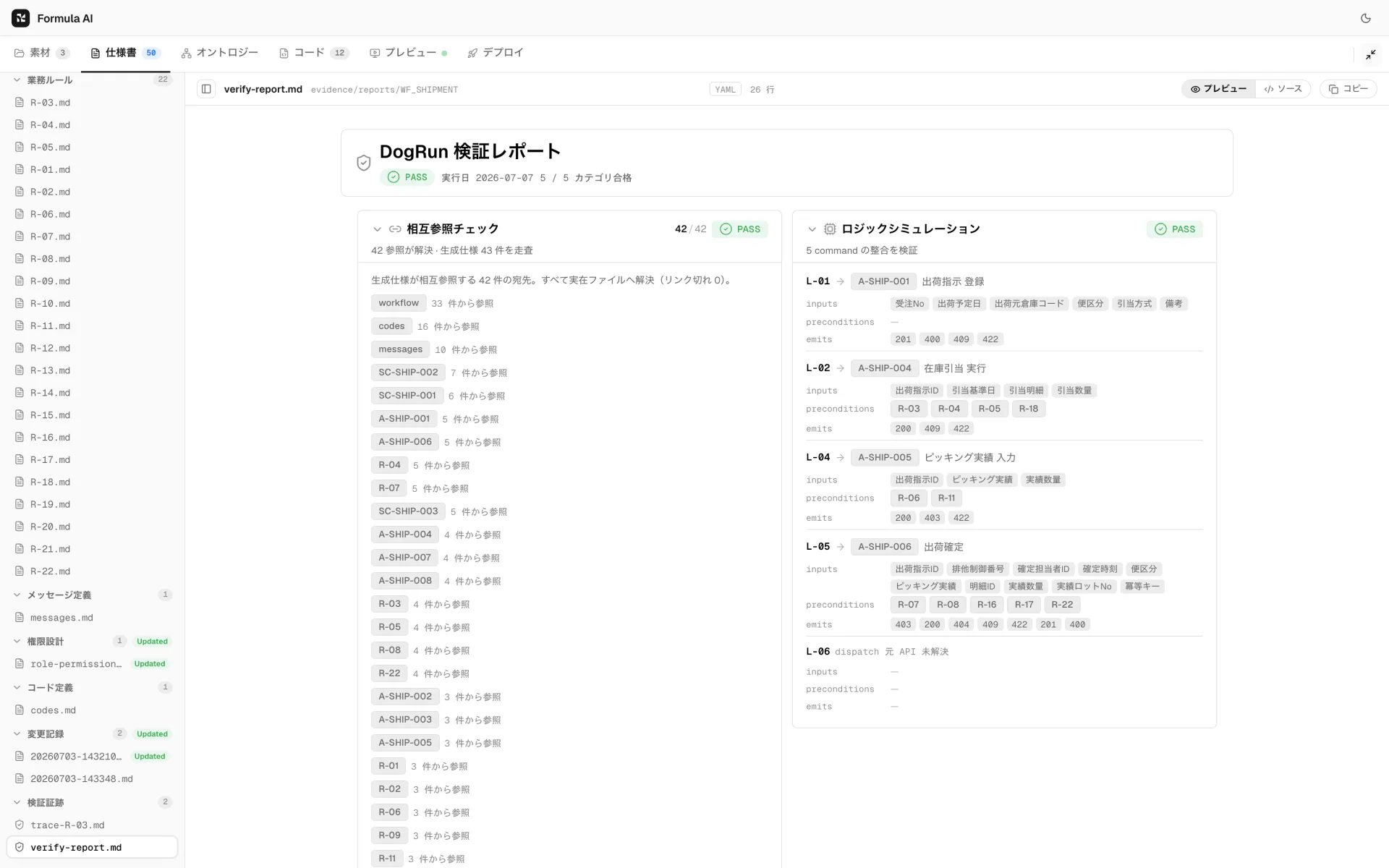Click the workflow reference chip

[399, 303]
